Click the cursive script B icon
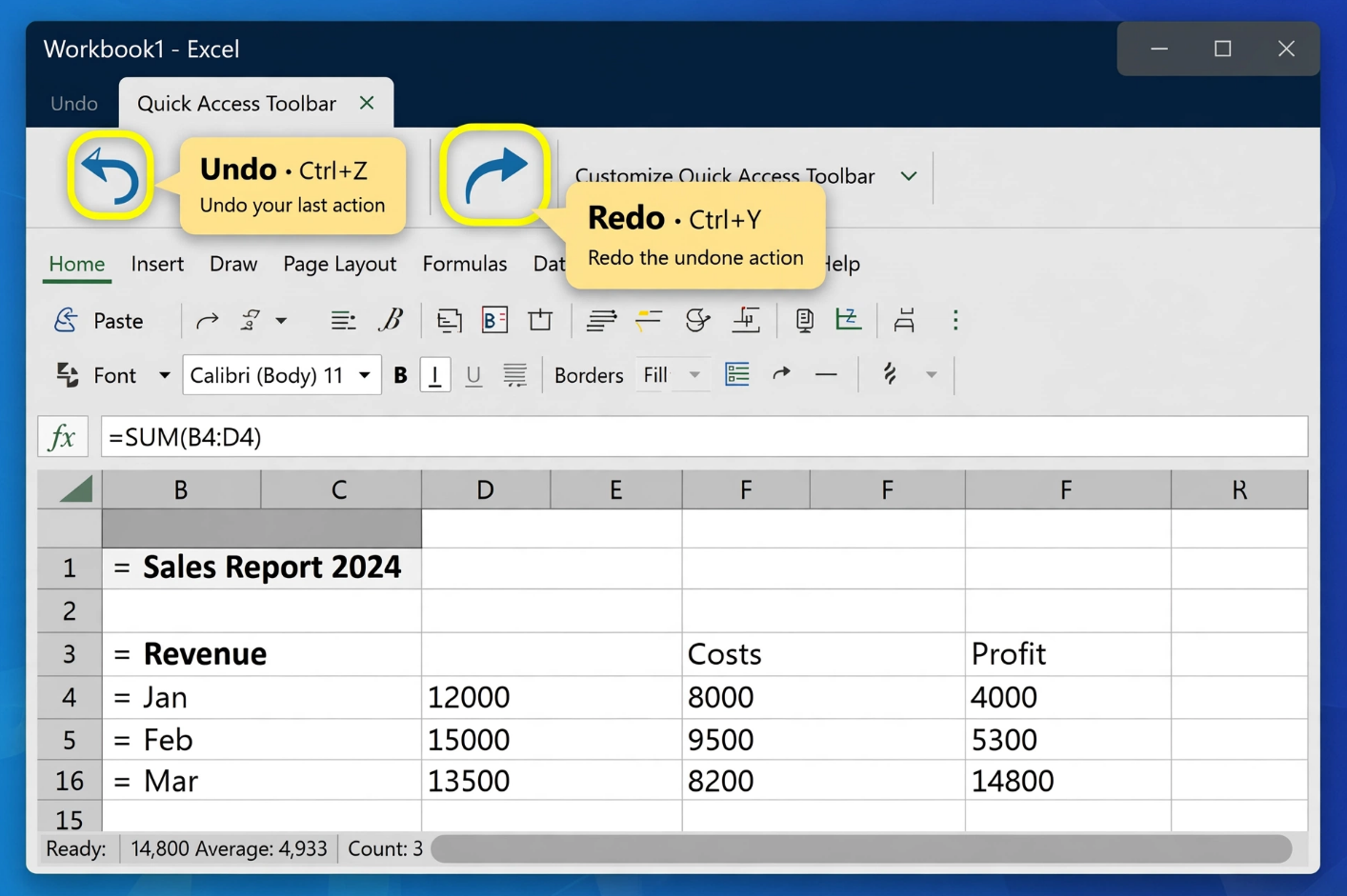This screenshot has height=896, width=1347. 392,320
